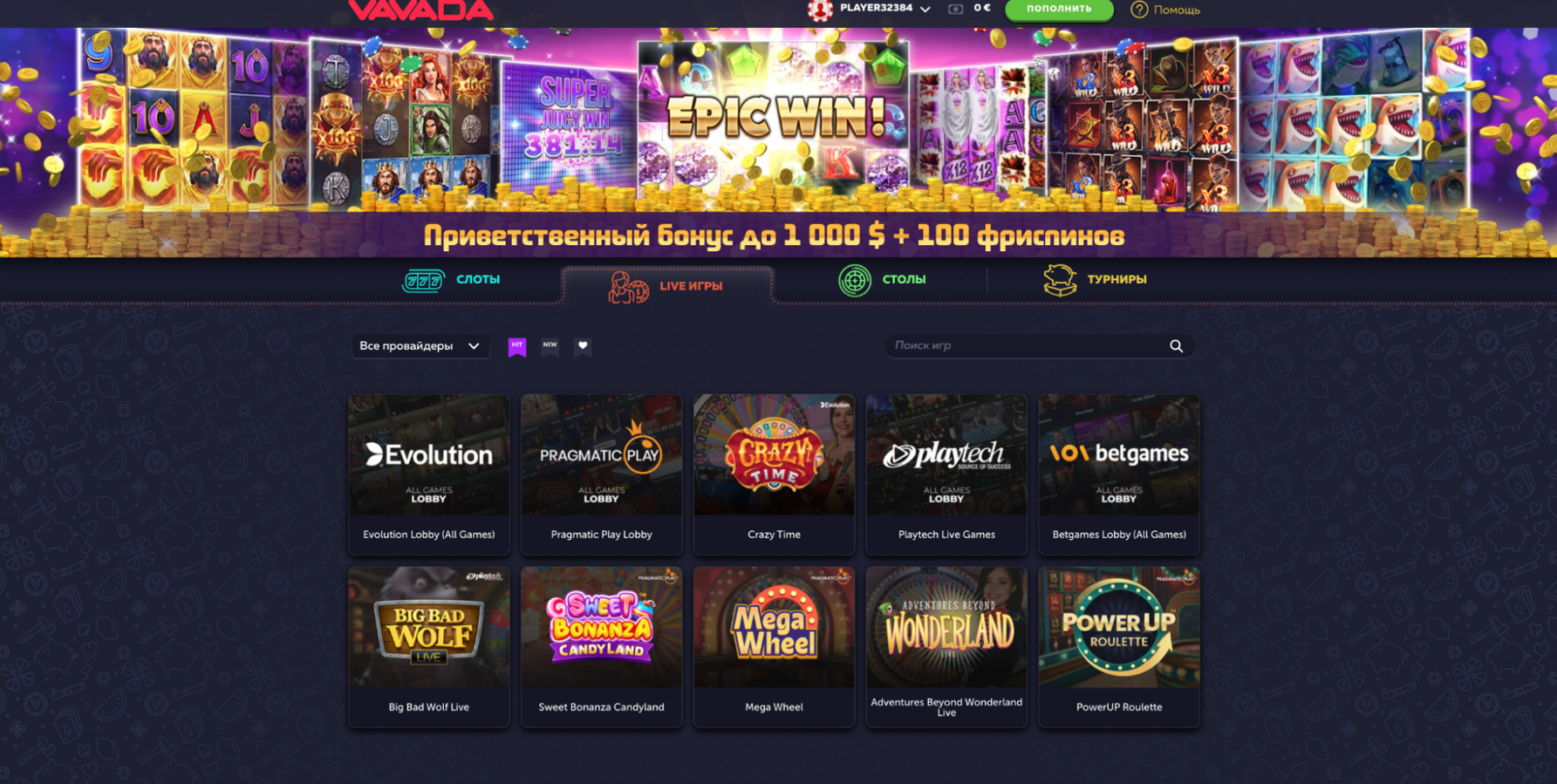This screenshot has width=1557, height=784.
Task: Click the slot machine icon
Action: click(x=423, y=280)
